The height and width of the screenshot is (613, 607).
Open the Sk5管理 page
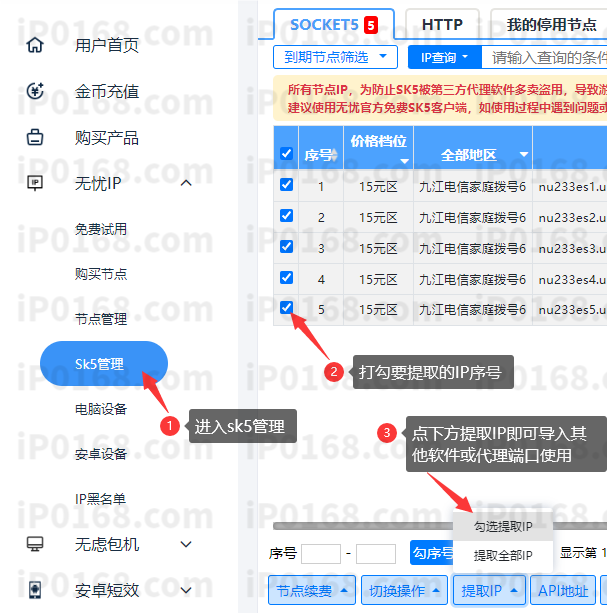[x=103, y=362]
